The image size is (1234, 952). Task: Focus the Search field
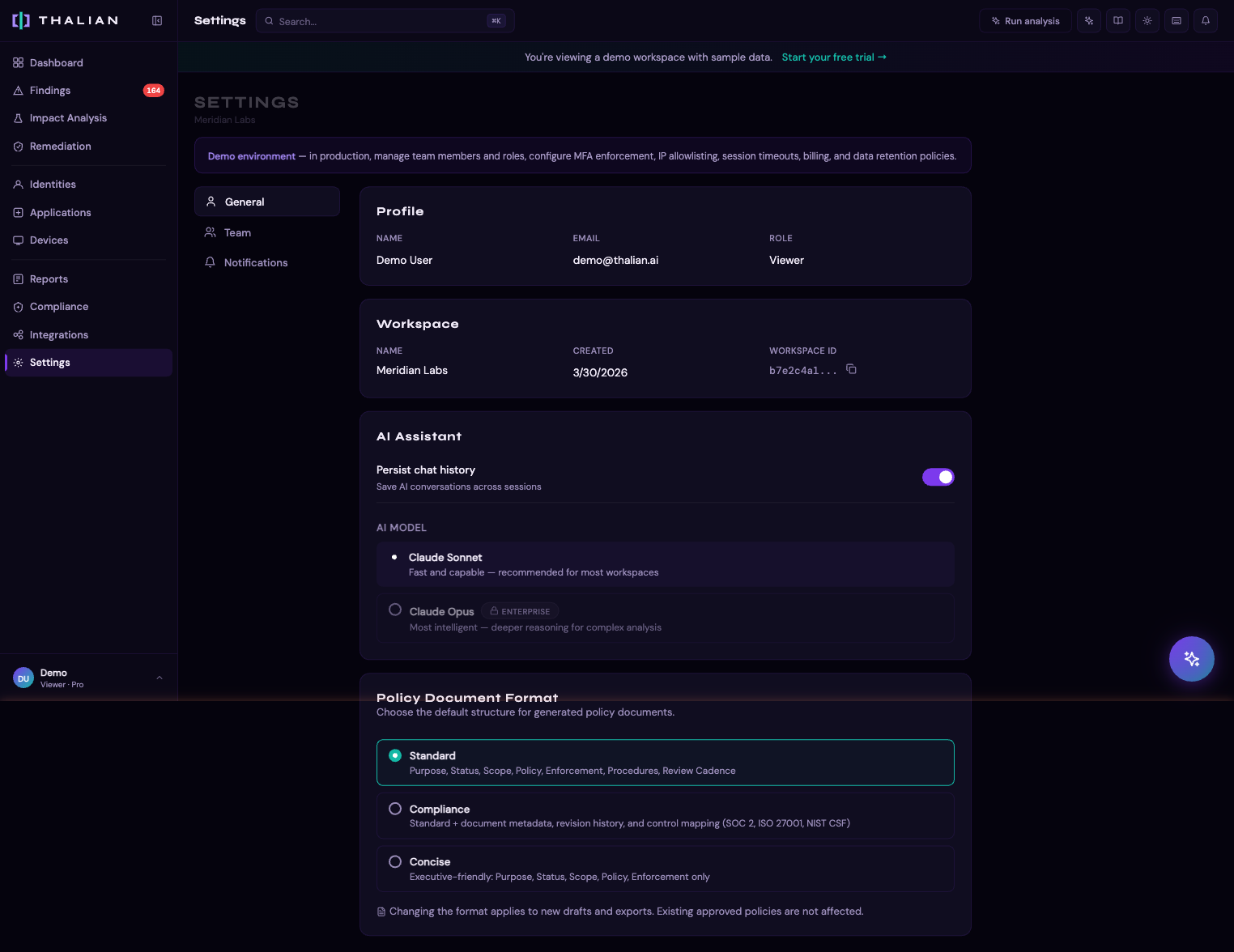click(385, 21)
